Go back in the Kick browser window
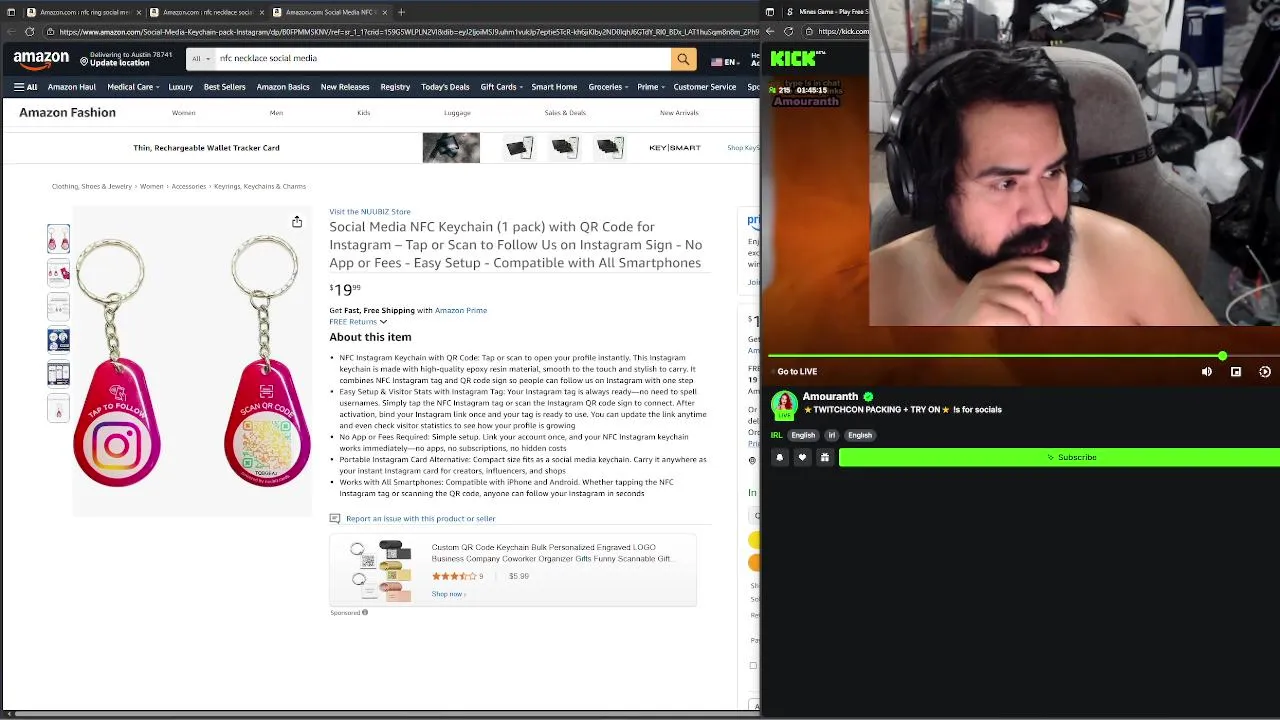Screen dimensions: 1280x720 (x=770, y=32)
